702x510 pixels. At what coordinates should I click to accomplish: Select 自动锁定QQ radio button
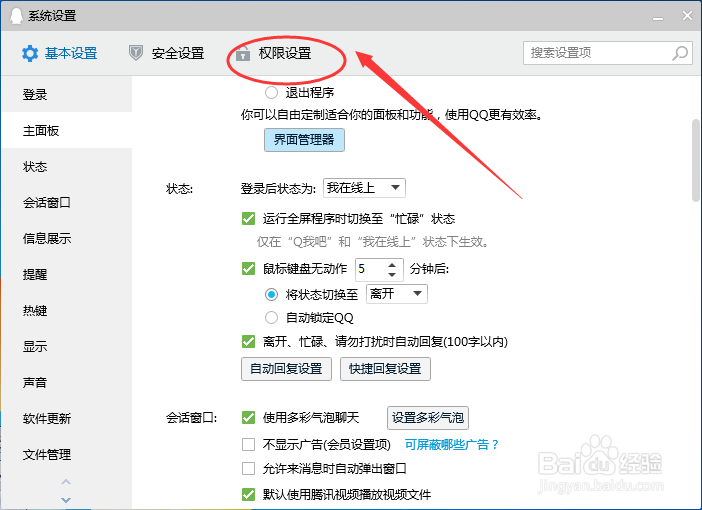point(271,317)
